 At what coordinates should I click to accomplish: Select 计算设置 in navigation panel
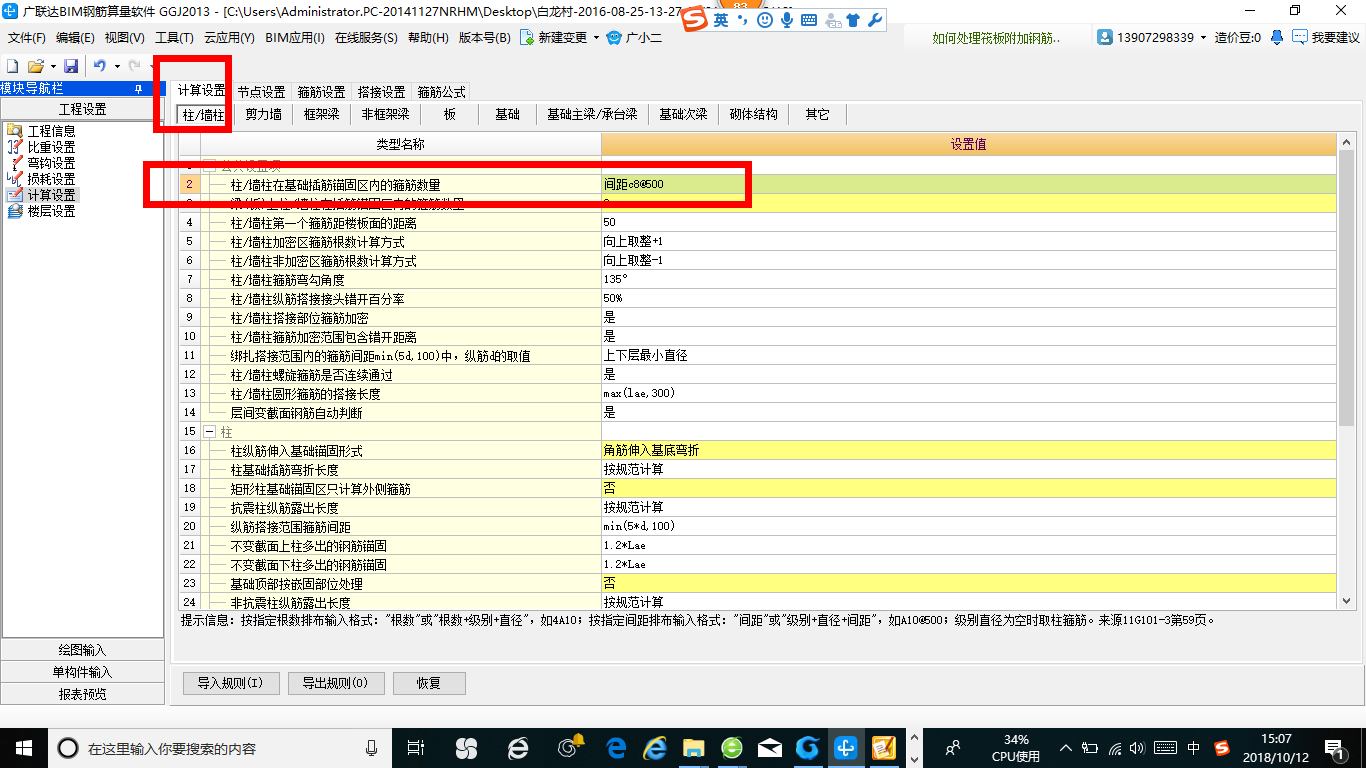pos(51,195)
